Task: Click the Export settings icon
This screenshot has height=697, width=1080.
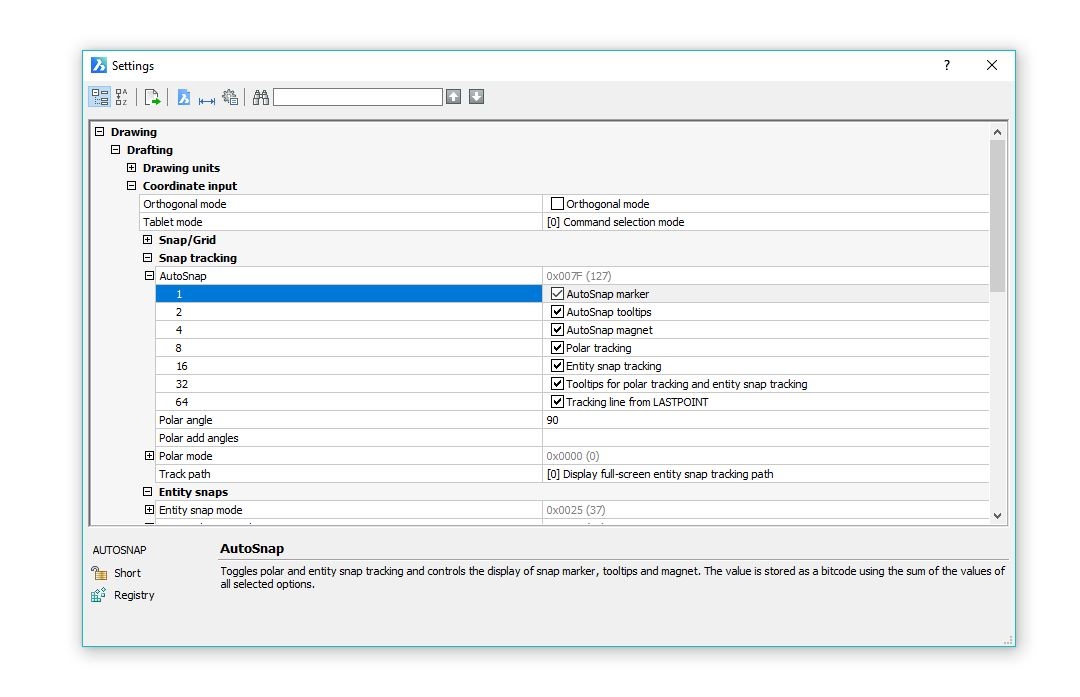Action: click(x=152, y=97)
